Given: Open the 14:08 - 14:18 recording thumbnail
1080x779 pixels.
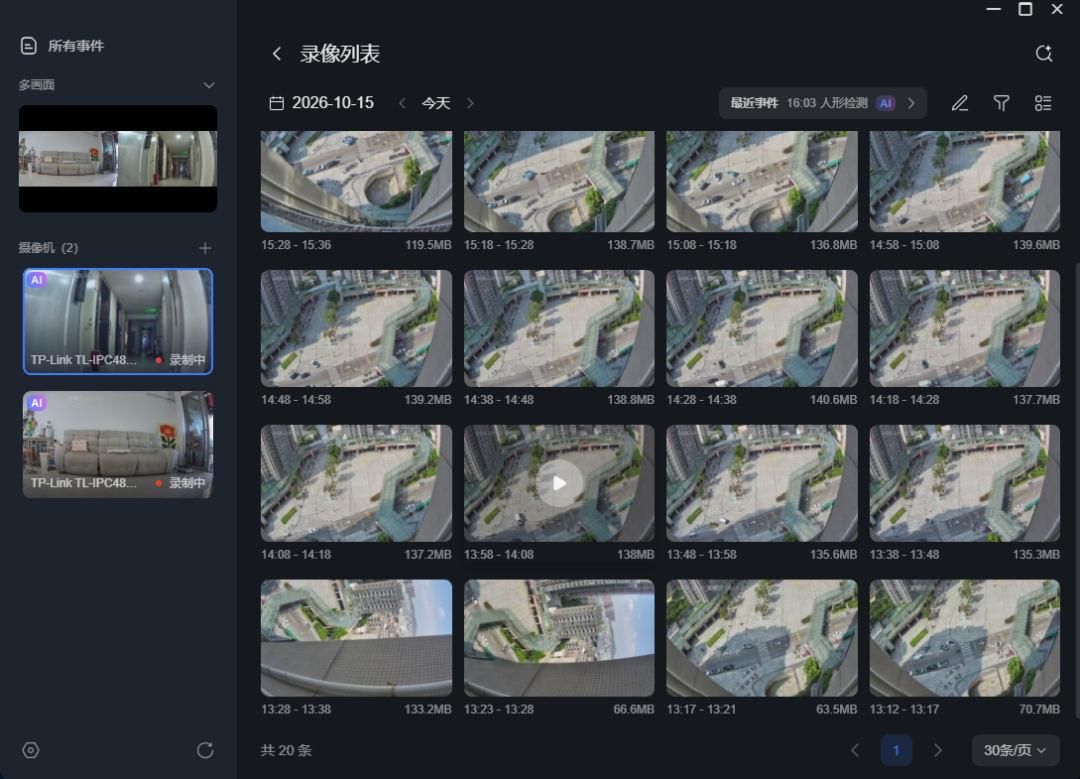Looking at the screenshot, I should tap(356, 484).
